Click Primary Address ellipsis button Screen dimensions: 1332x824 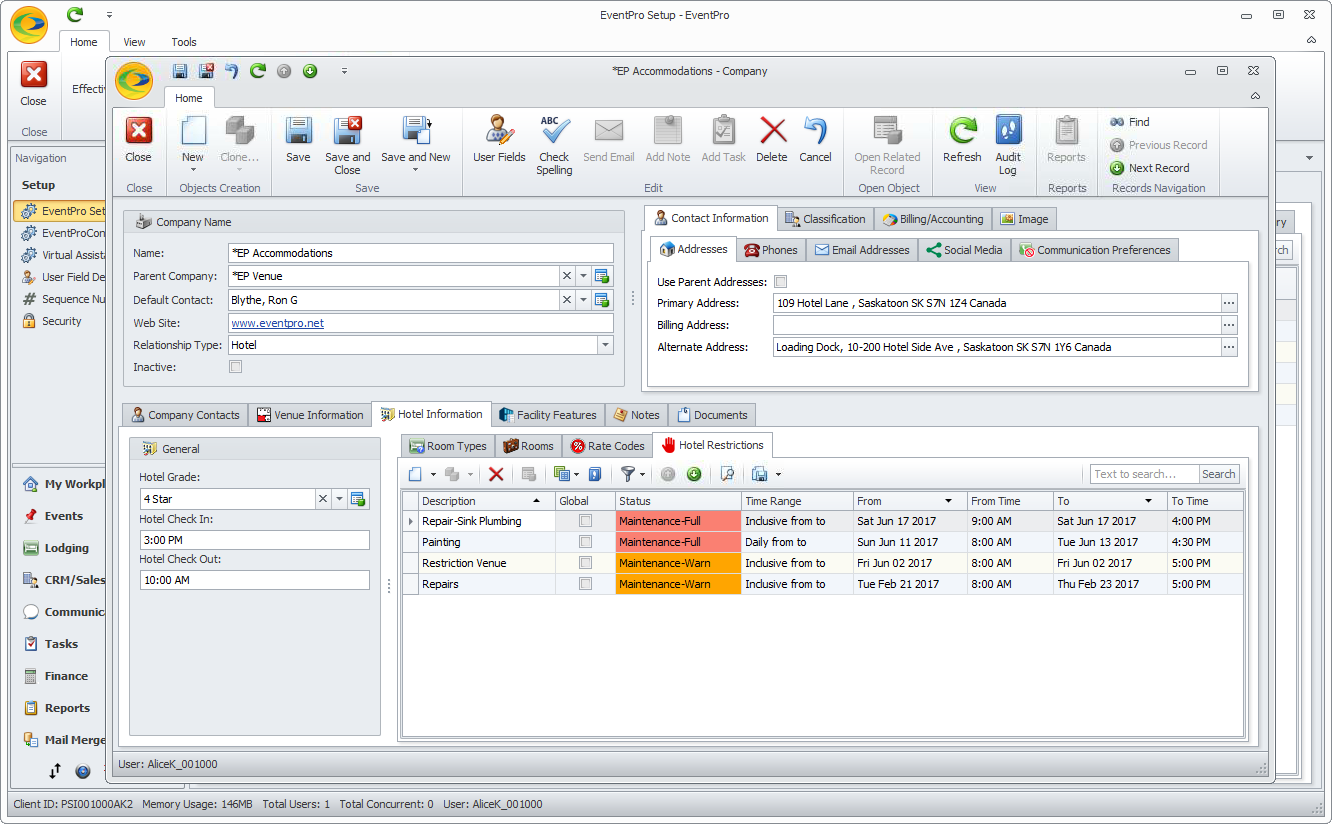(x=1229, y=303)
